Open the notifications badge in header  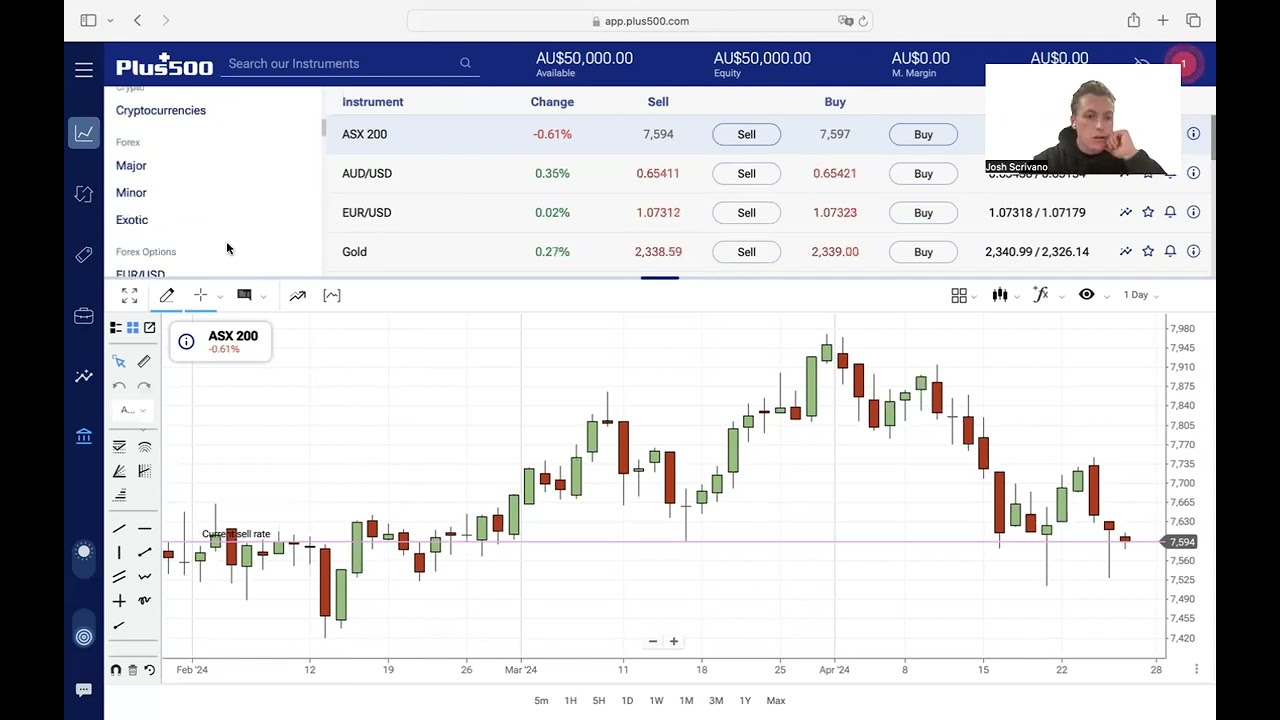1183,64
